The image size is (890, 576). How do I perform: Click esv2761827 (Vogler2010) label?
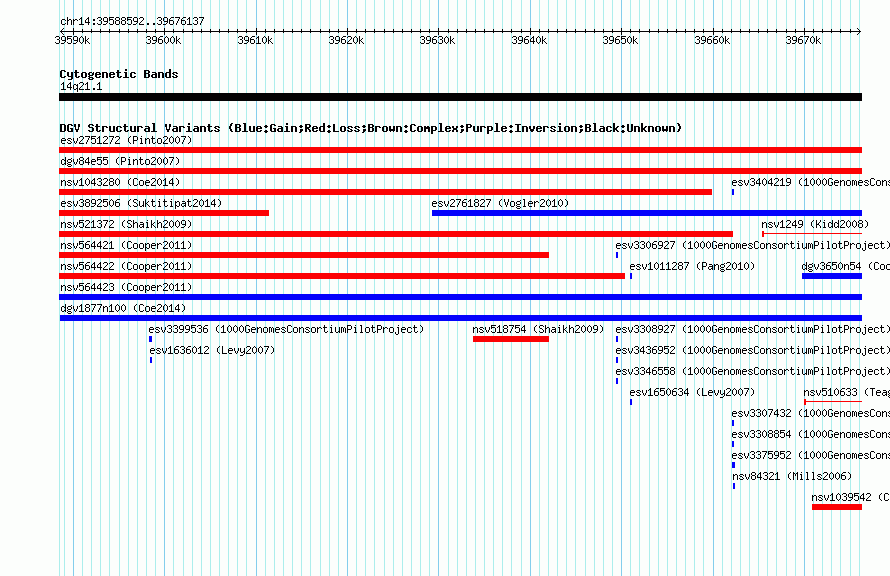[x=500, y=203]
